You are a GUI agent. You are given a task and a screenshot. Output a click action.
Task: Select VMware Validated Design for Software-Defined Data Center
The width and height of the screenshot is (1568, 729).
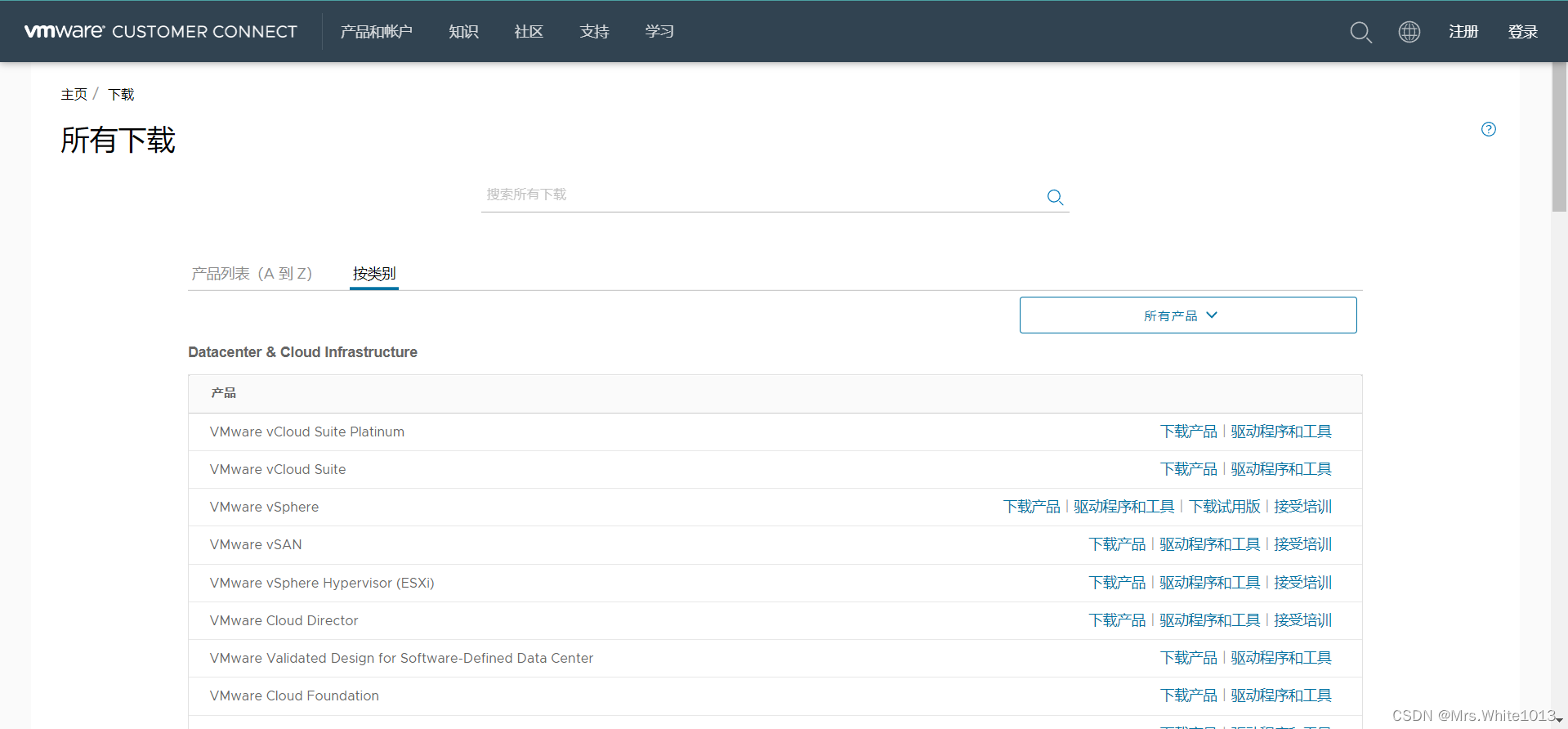tap(401, 658)
